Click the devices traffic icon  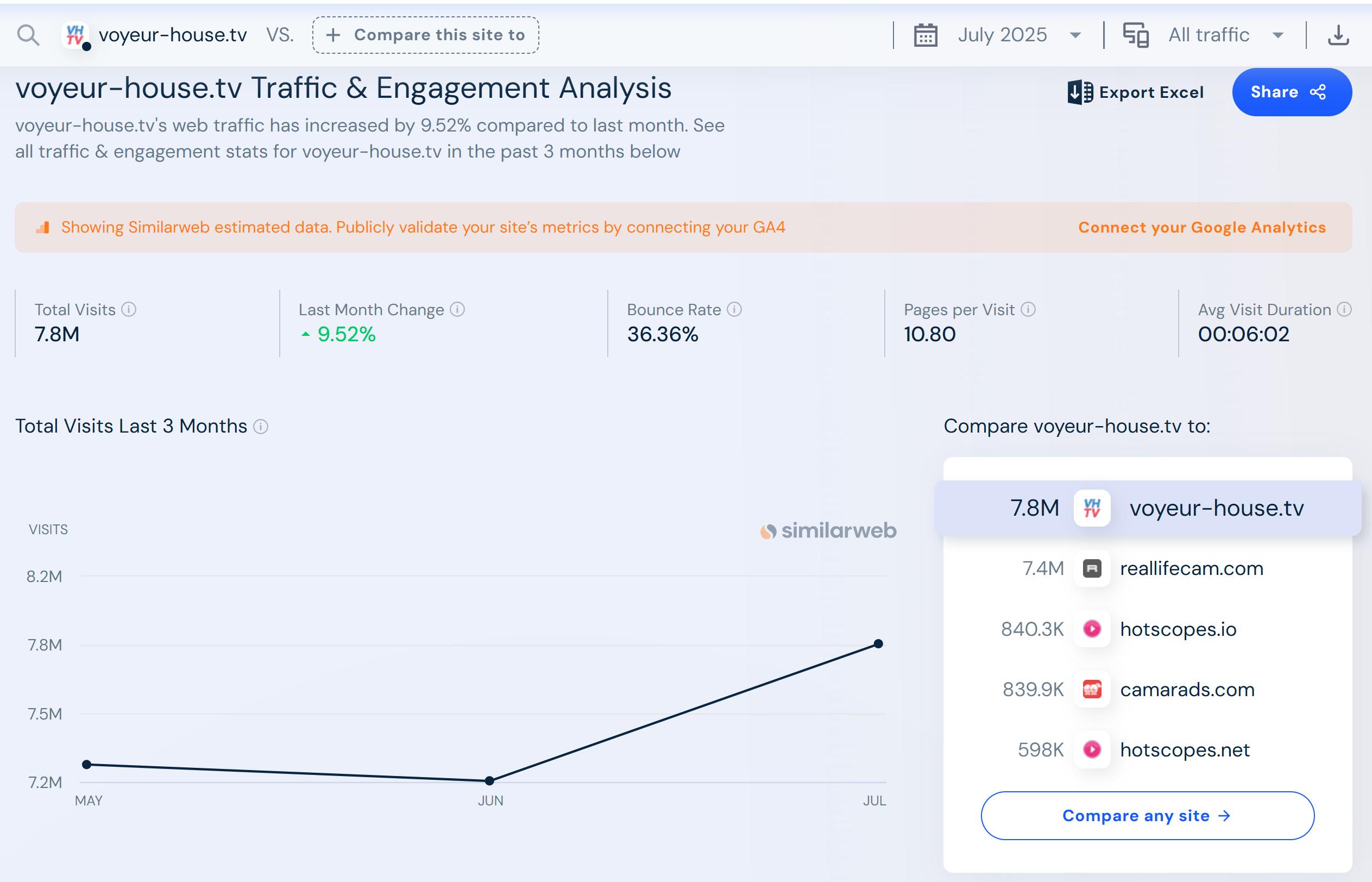pos(1136,35)
